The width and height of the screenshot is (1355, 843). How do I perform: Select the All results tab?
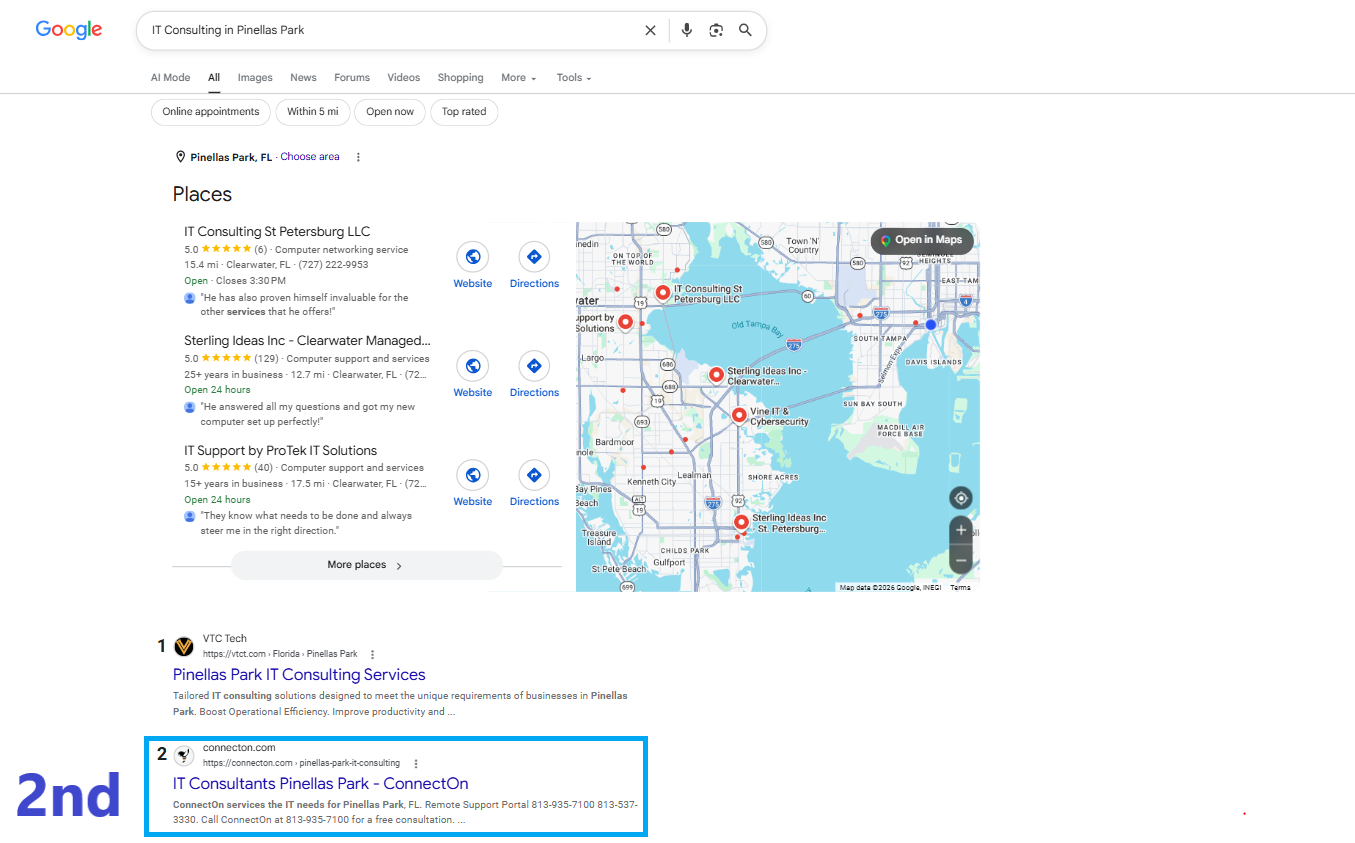214,78
